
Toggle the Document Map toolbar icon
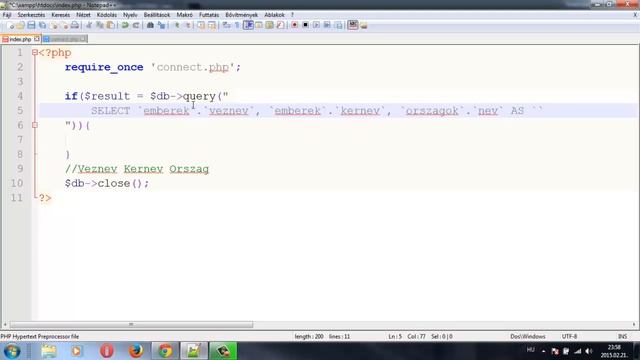pos(269,25)
